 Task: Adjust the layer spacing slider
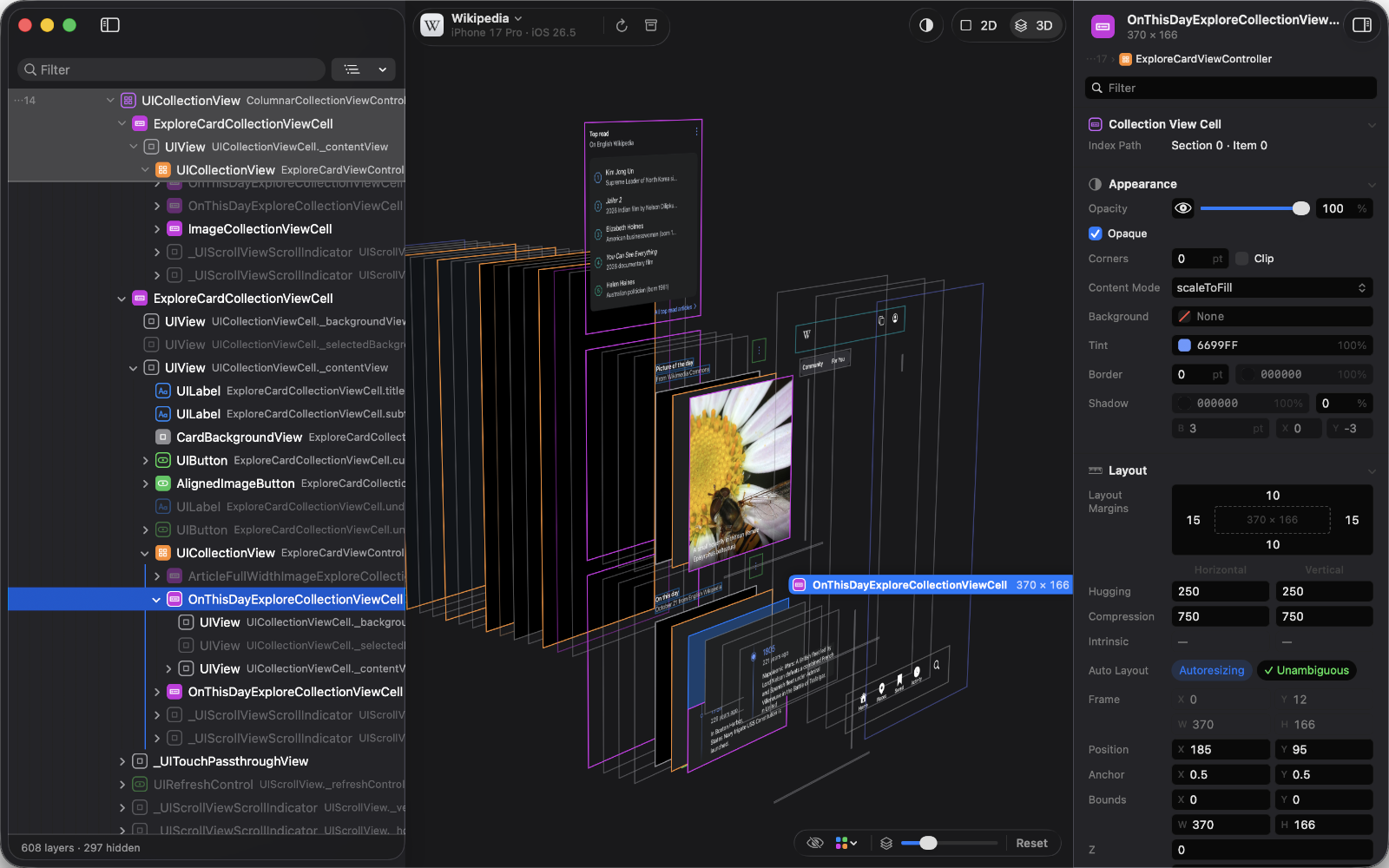coord(949,843)
